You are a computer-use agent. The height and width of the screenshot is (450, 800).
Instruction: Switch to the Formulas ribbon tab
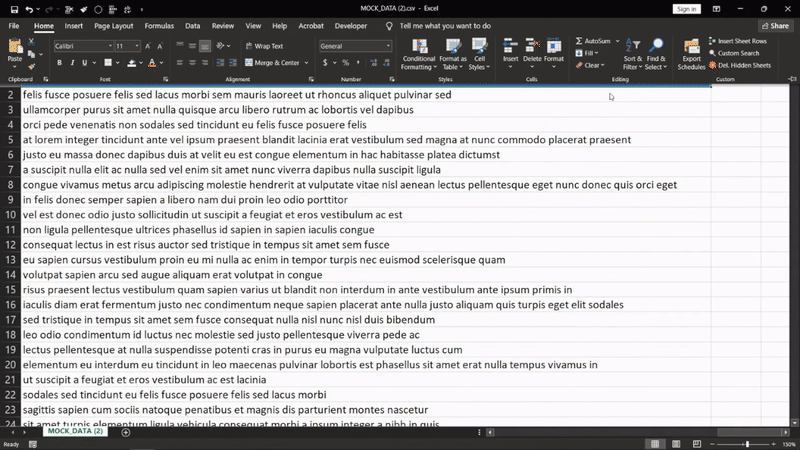pyautogui.click(x=159, y=26)
